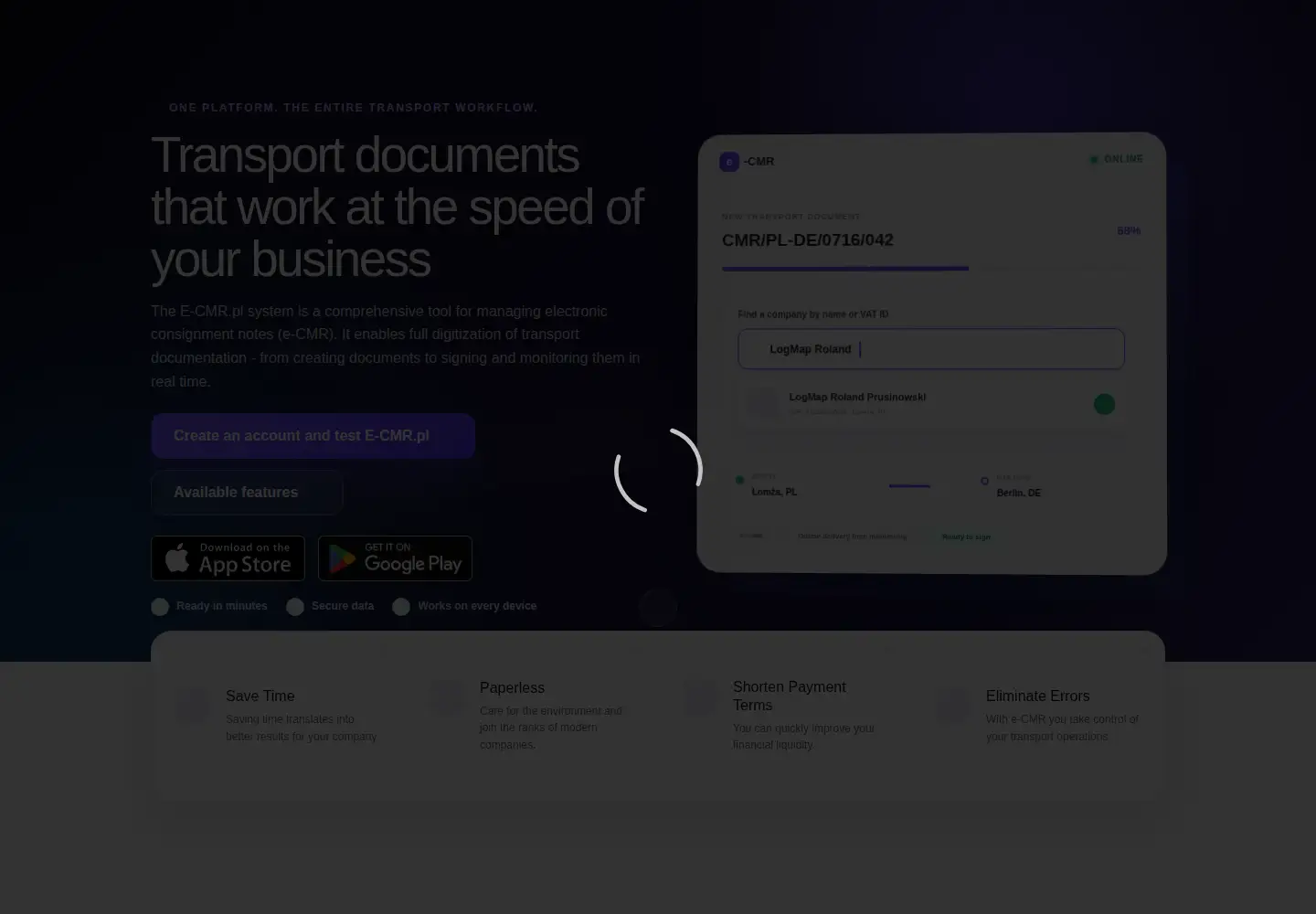Screen dimensions: 1316x914
Task: Click the green origin dot next to Łomża, PL
Action: [x=739, y=480]
